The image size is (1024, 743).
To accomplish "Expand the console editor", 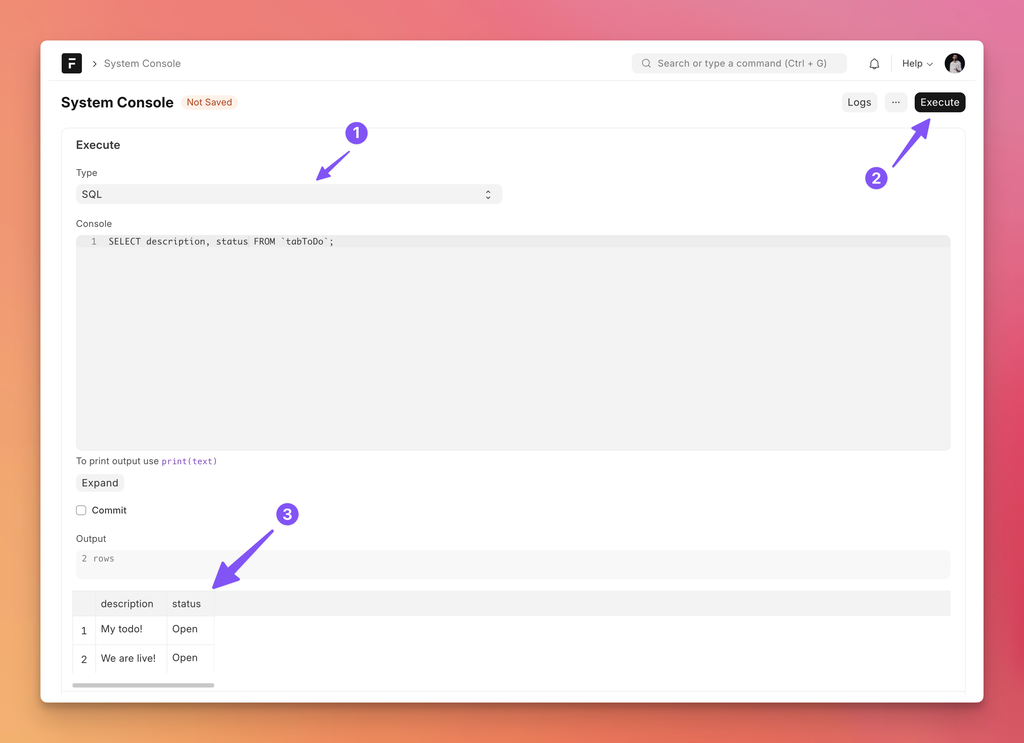I will click(100, 483).
